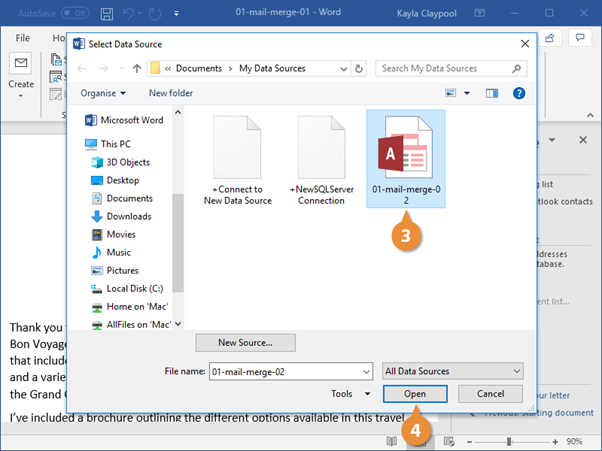The height and width of the screenshot is (451, 602).
Task: Open Ribbon Display Options icon in title bar
Action: (x=480, y=13)
